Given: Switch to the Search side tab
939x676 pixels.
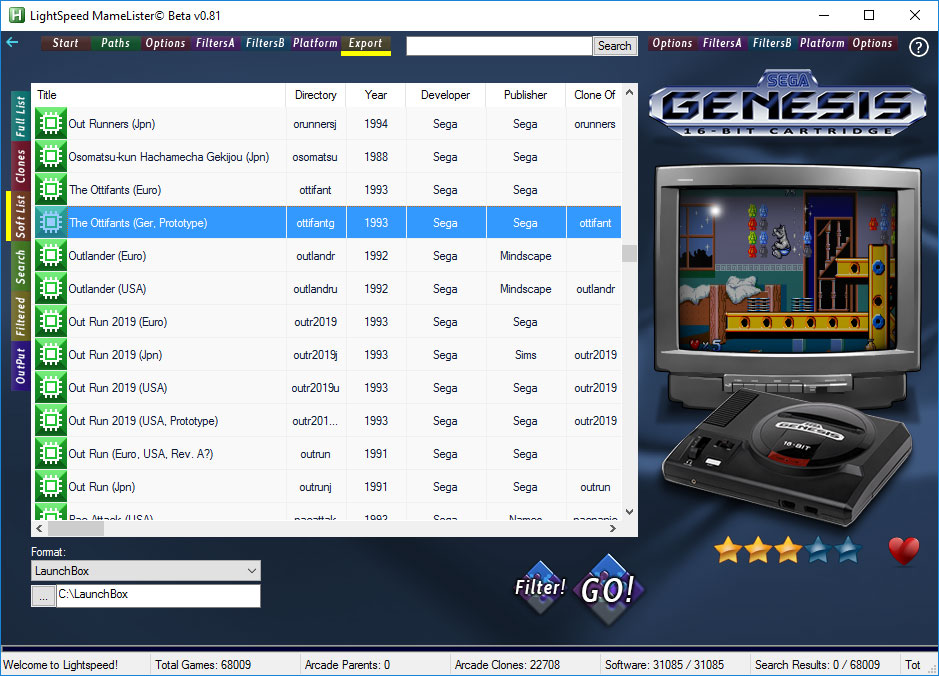Looking at the screenshot, I should pyautogui.click(x=20, y=266).
